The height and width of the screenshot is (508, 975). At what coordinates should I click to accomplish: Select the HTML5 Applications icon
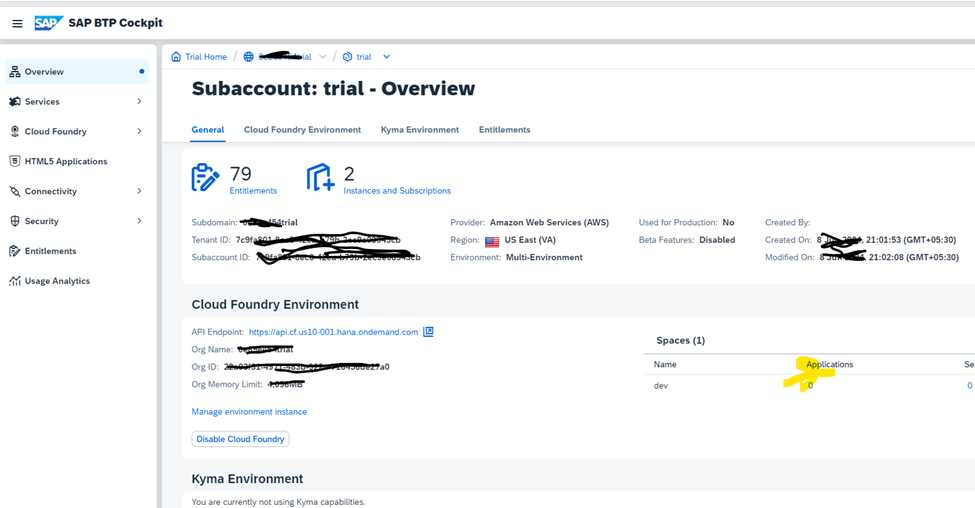tap(15, 161)
